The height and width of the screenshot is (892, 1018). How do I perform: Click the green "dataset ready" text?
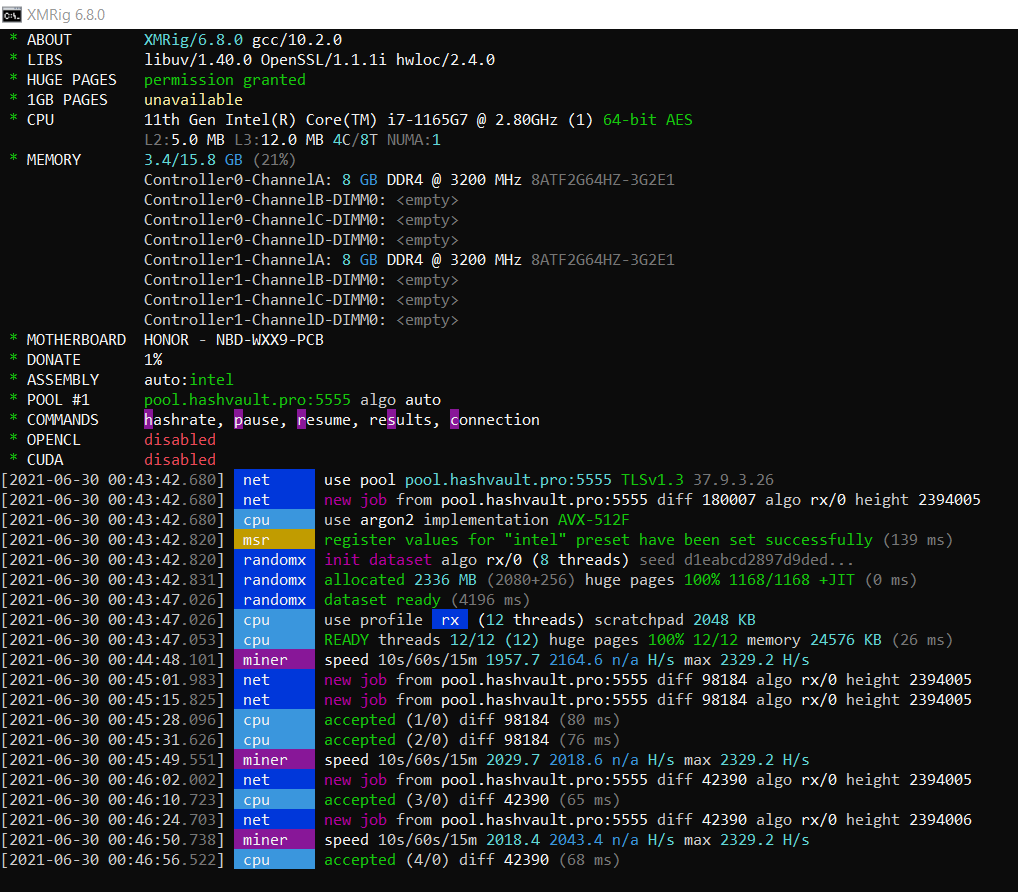pyautogui.click(x=382, y=600)
